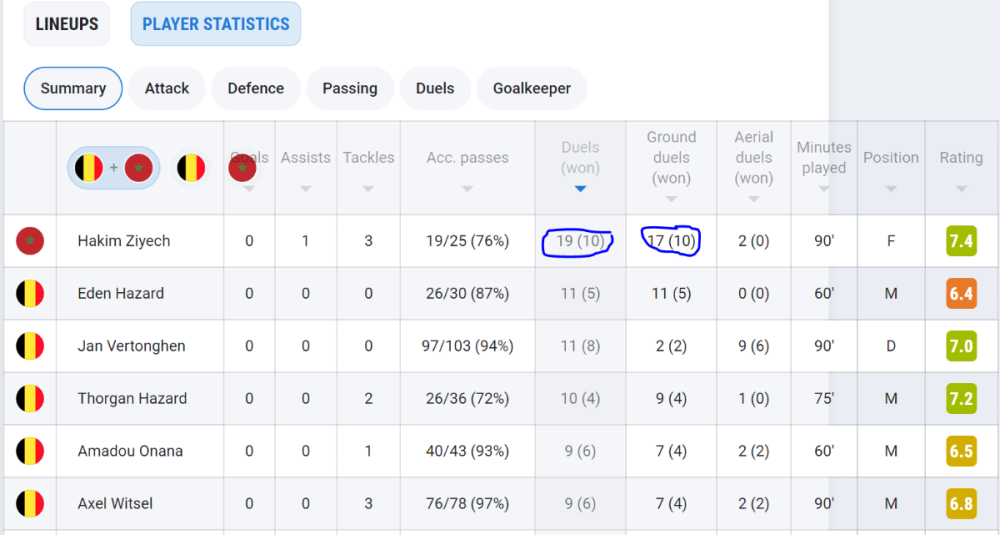Open Jan Vertonghen player link
This screenshot has height=535, width=1000.
[131, 346]
